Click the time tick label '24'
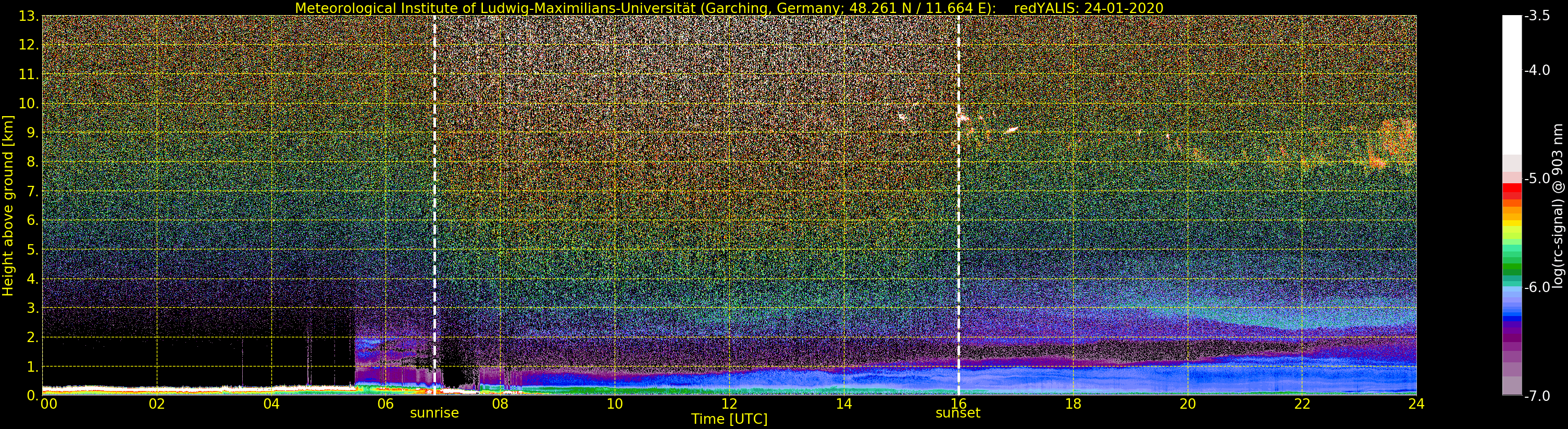The height and width of the screenshot is (429, 1568). pyautogui.click(x=1416, y=404)
